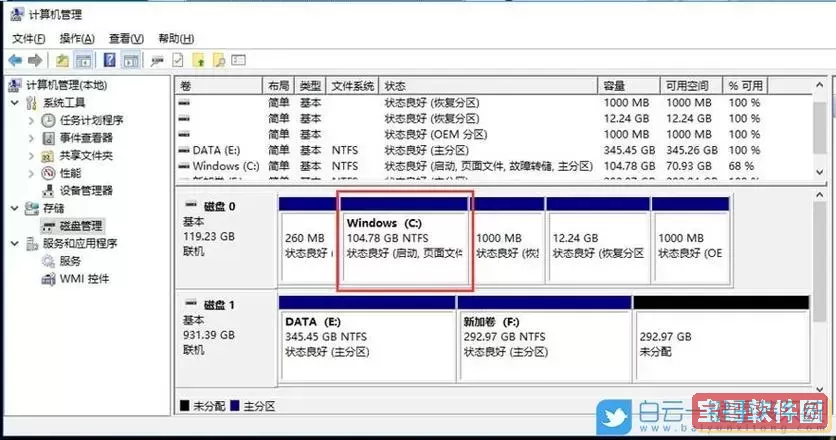Click the black 未分配 legend swatch
Viewport: 836px width, 440px height.
tap(184, 406)
